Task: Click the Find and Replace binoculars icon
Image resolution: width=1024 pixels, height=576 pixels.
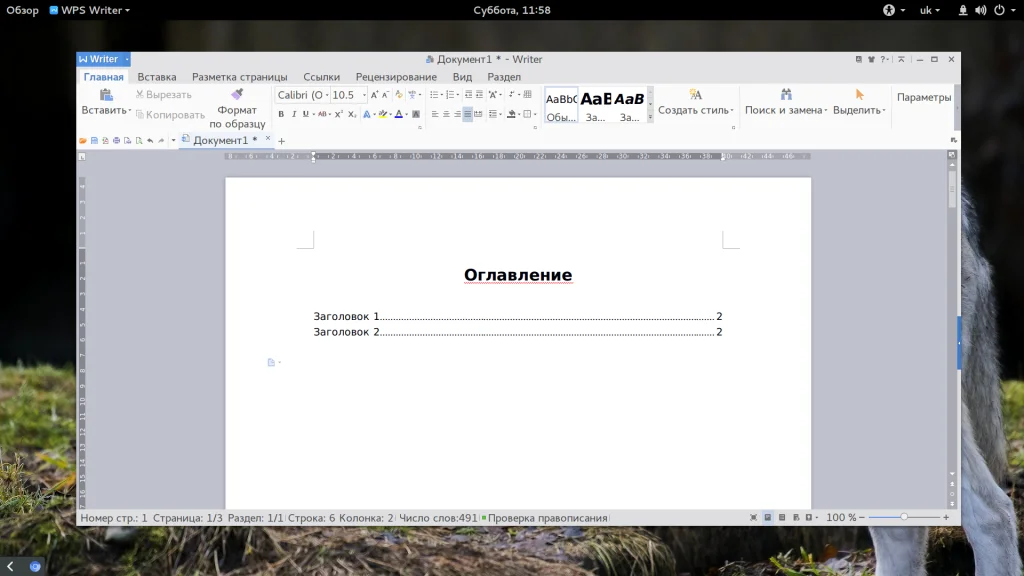Action: [786, 95]
